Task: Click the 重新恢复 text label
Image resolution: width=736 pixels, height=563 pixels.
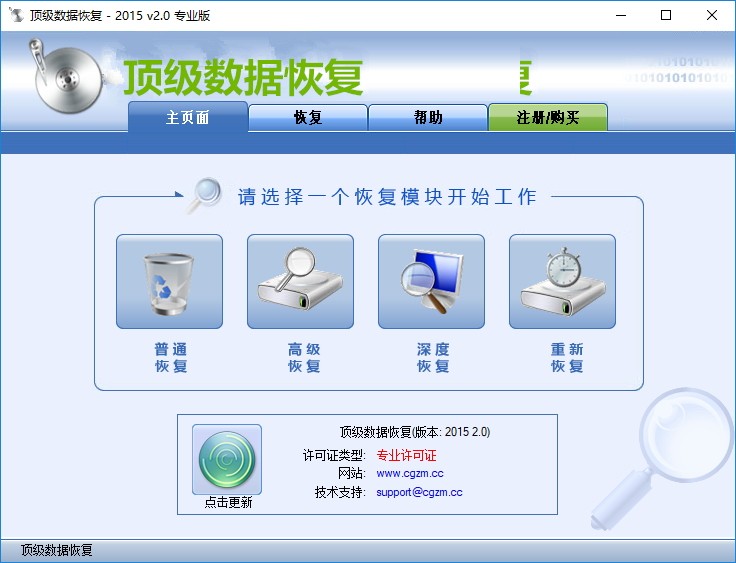Action: [x=567, y=357]
